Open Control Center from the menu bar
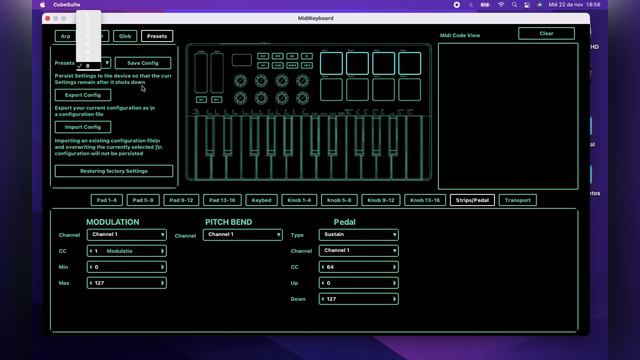This screenshot has height=360, width=640. pos(527,5)
